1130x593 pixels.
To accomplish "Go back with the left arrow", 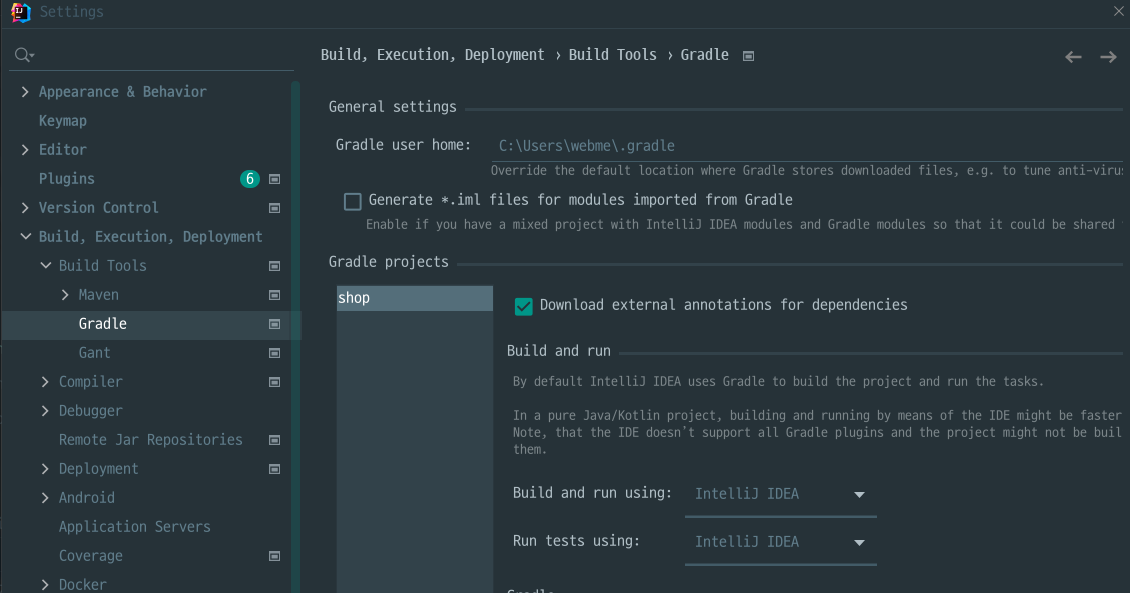I will click(x=1073, y=57).
